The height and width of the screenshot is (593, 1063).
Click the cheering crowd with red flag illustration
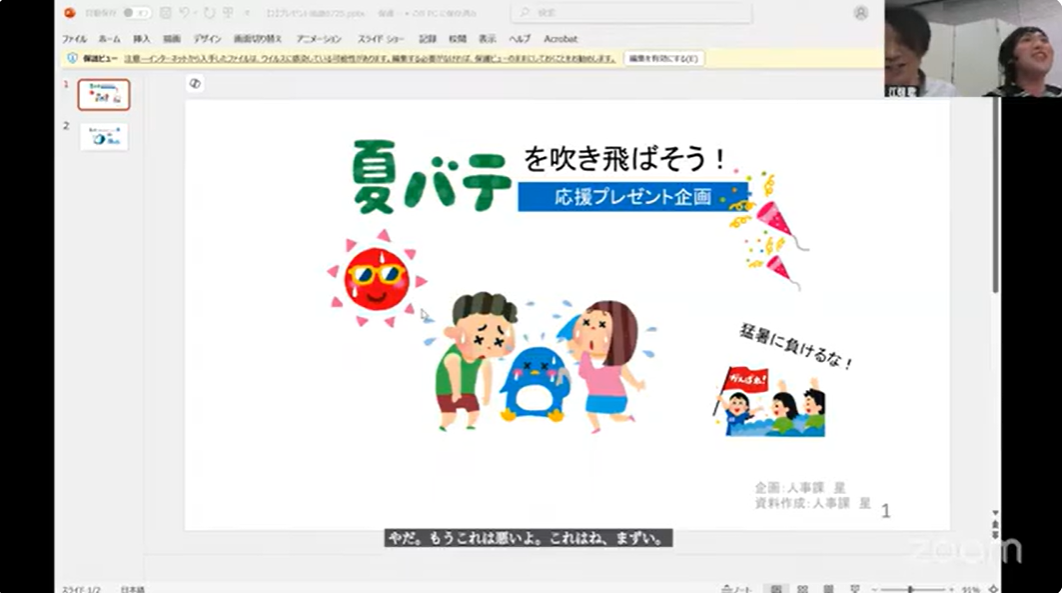[x=770, y=401]
